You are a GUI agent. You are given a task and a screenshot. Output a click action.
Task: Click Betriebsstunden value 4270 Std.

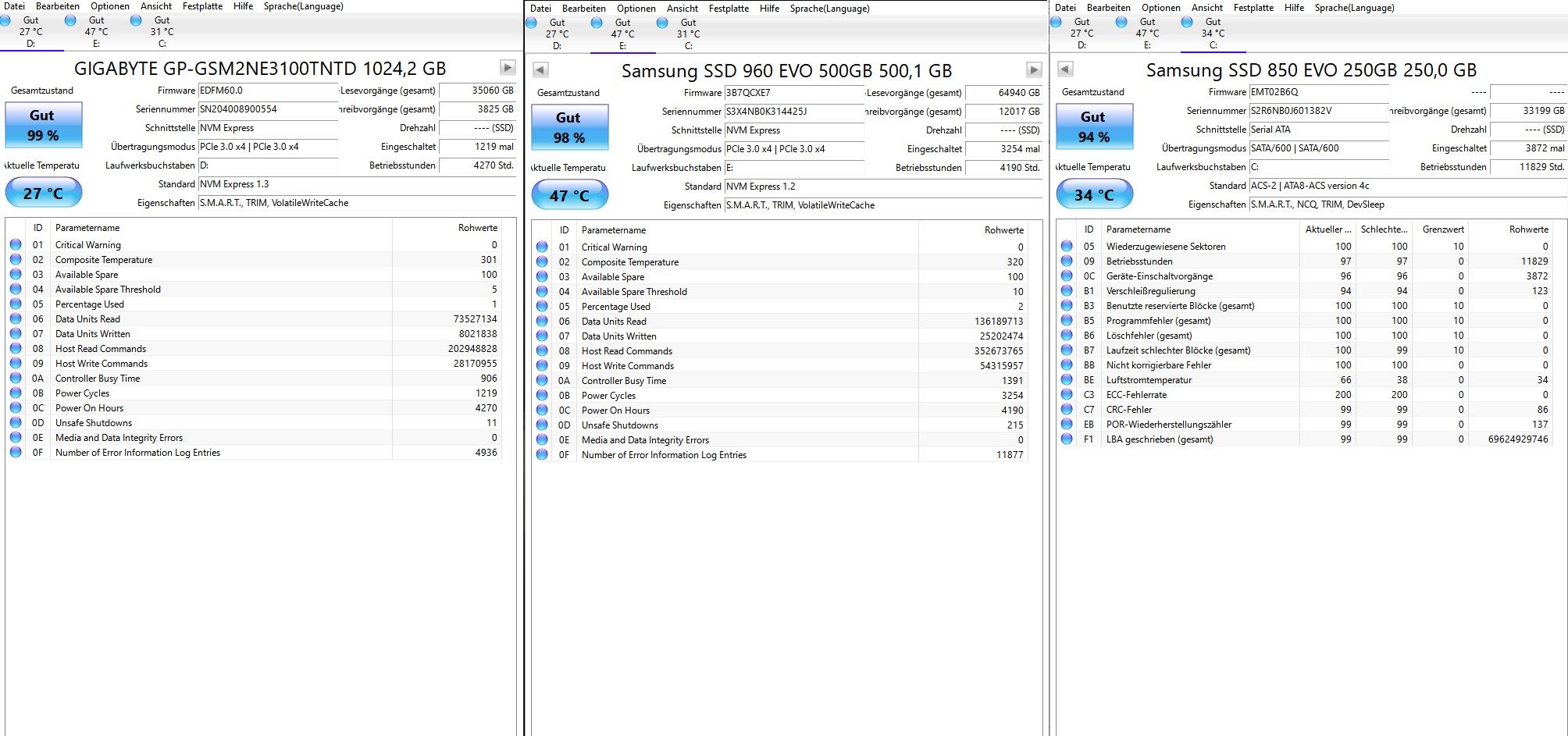pos(478,165)
